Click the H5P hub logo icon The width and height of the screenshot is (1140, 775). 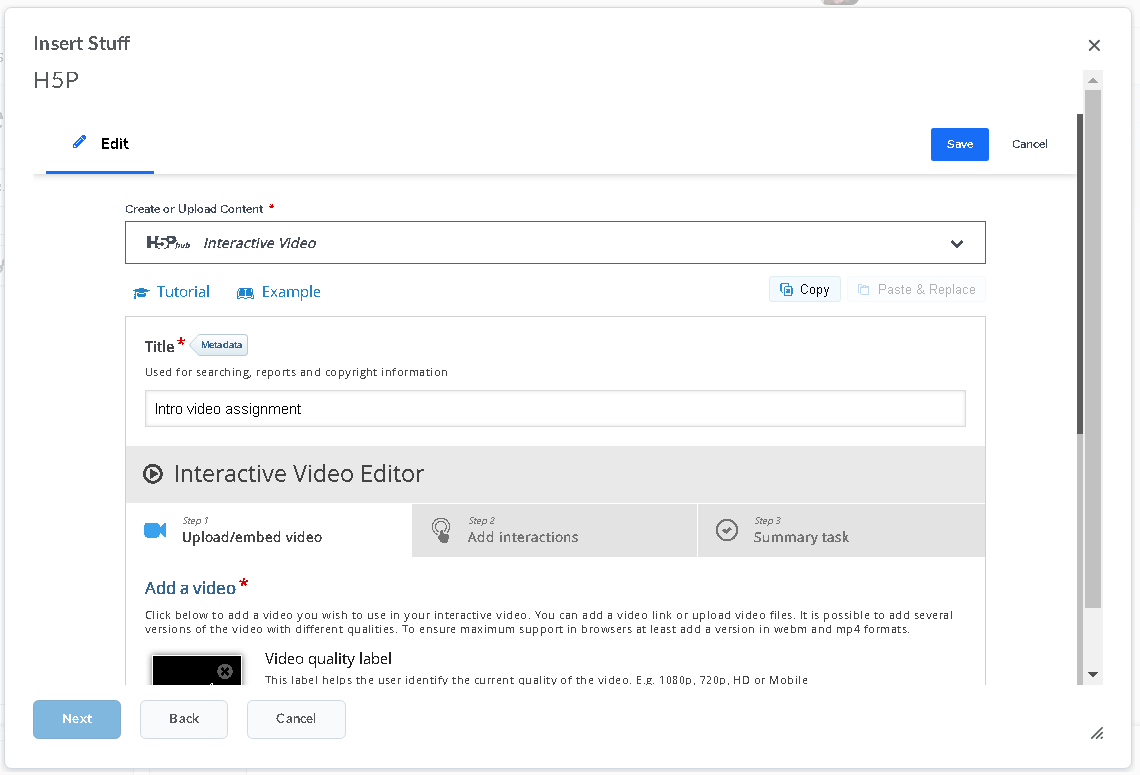[168, 242]
